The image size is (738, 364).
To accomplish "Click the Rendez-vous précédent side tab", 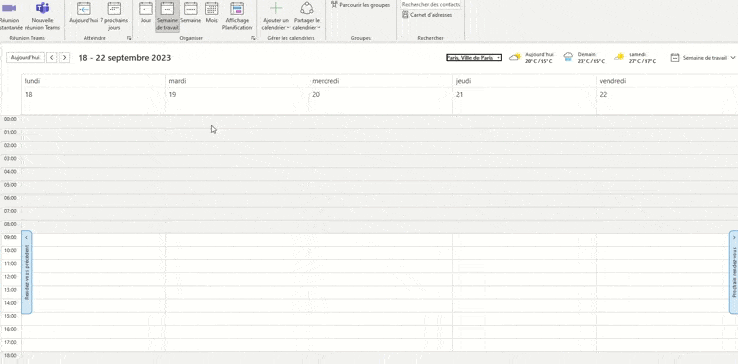I will [27, 272].
